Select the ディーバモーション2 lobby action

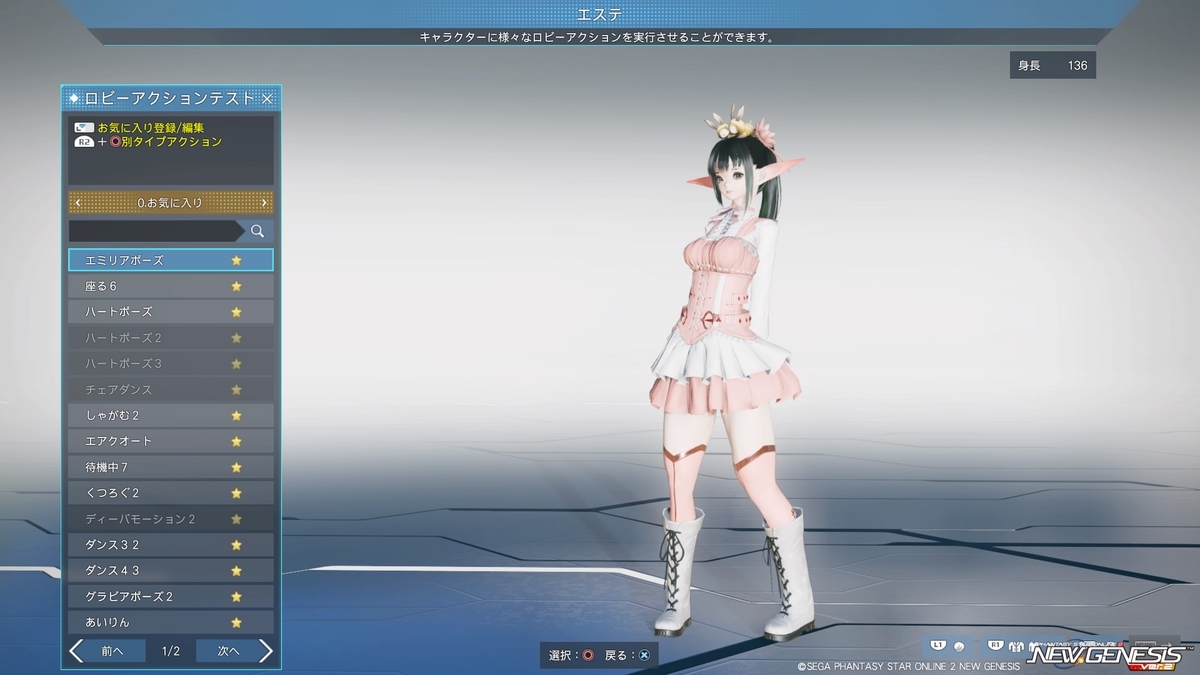(x=171, y=519)
